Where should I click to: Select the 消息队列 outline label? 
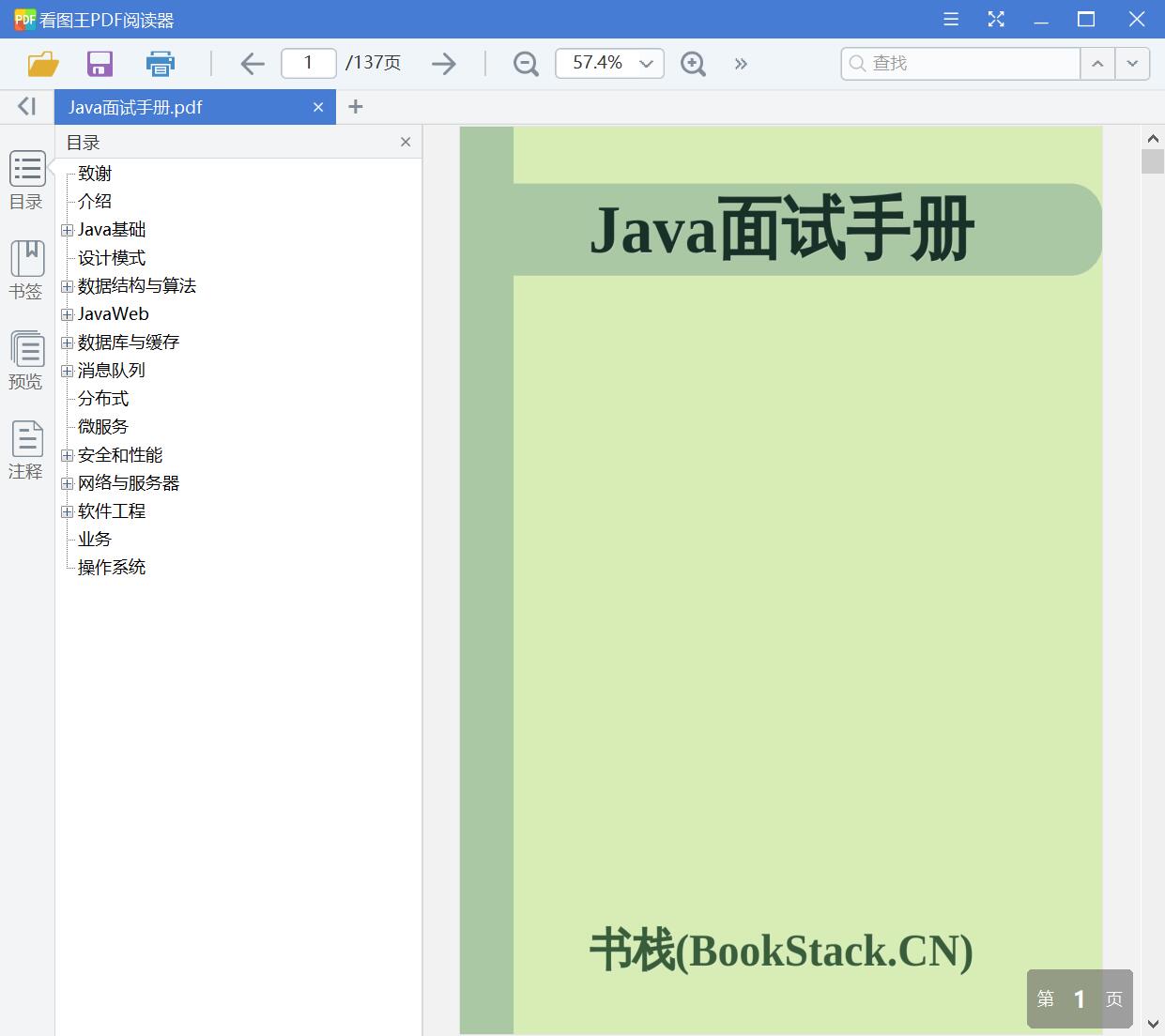pyautogui.click(x=112, y=370)
